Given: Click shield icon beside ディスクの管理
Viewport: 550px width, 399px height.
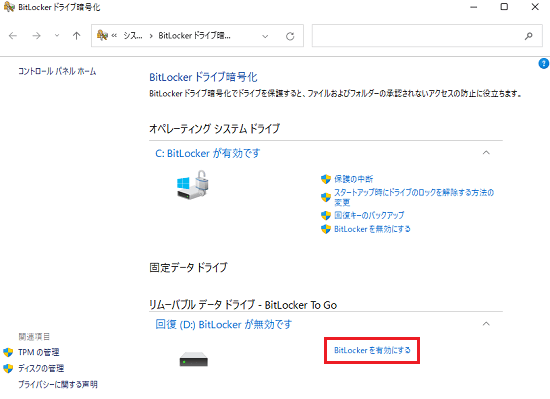Looking at the screenshot, I should tap(8, 368).
